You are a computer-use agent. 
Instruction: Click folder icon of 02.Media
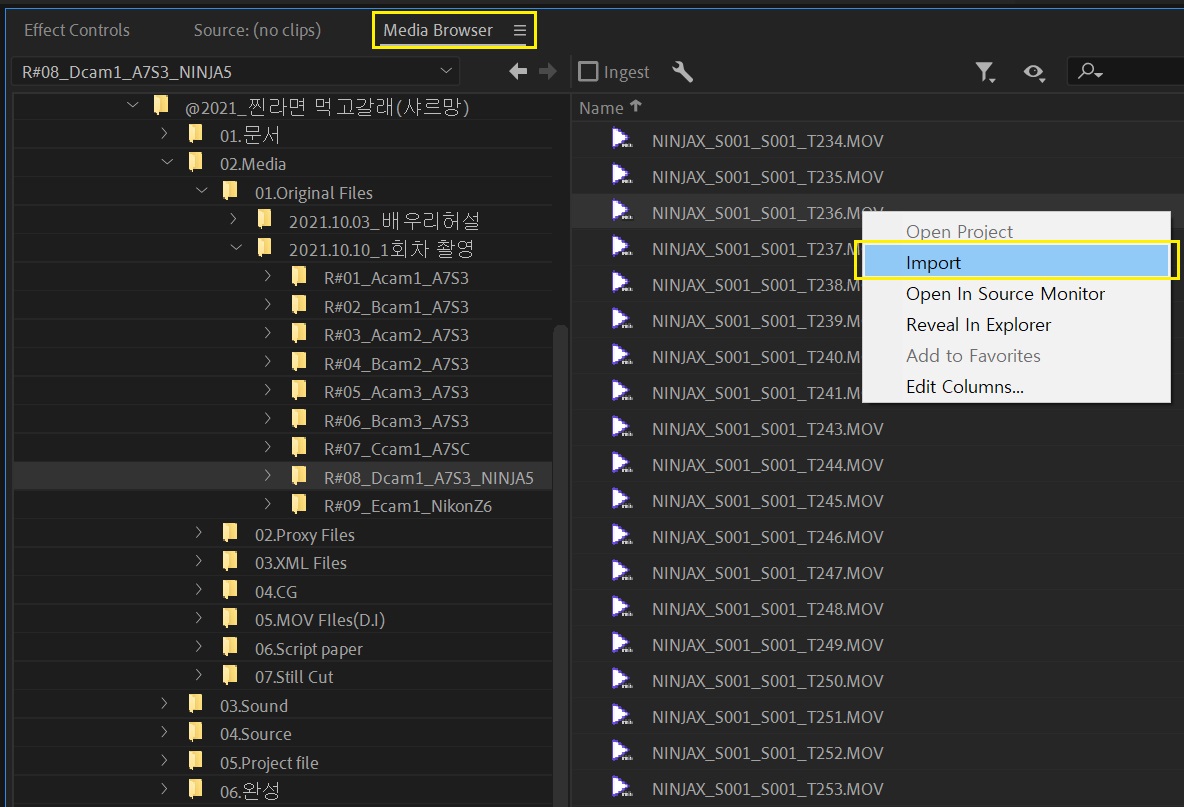tap(196, 162)
